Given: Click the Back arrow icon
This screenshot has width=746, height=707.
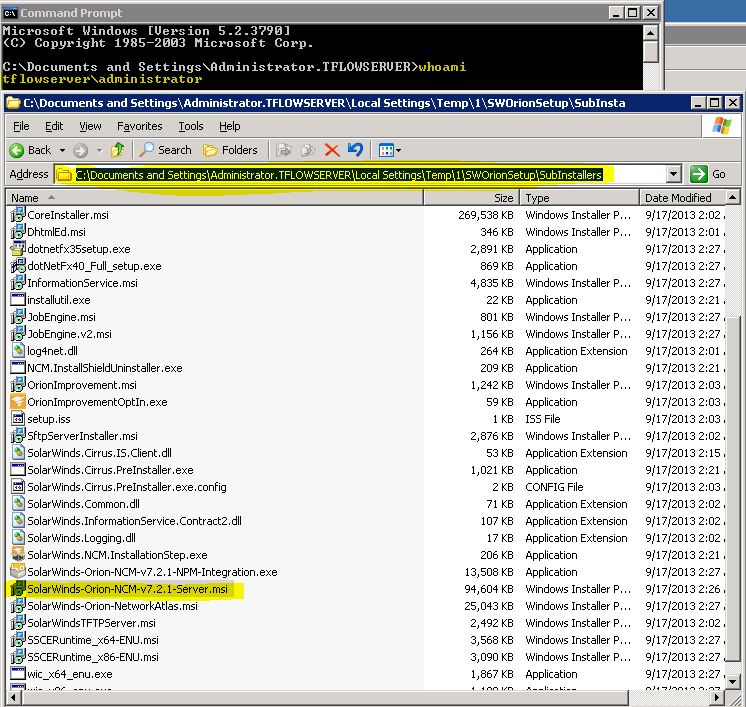Looking at the screenshot, I should tap(17, 150).
